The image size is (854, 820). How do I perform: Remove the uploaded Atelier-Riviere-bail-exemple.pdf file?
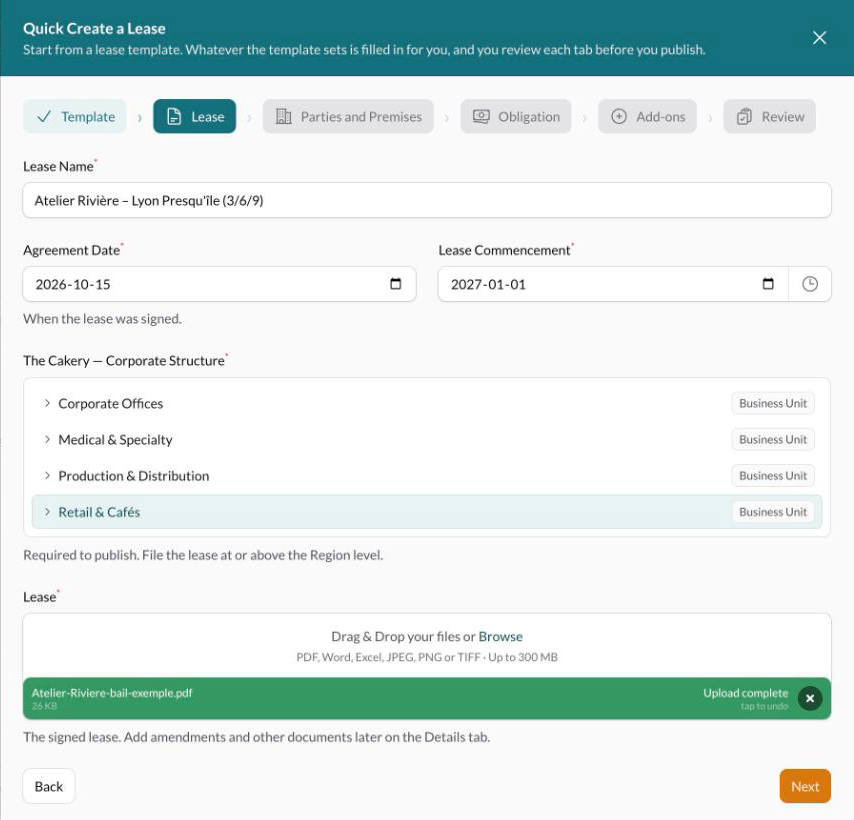coord(810,699)
